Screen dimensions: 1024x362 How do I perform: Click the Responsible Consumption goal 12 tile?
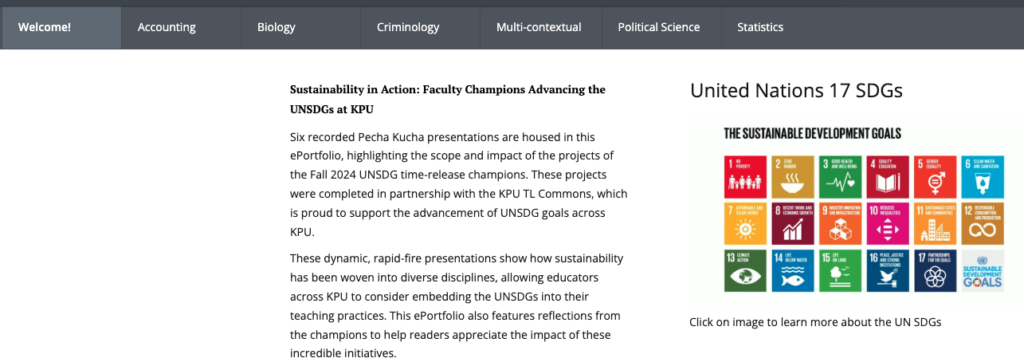pos(983,223)
